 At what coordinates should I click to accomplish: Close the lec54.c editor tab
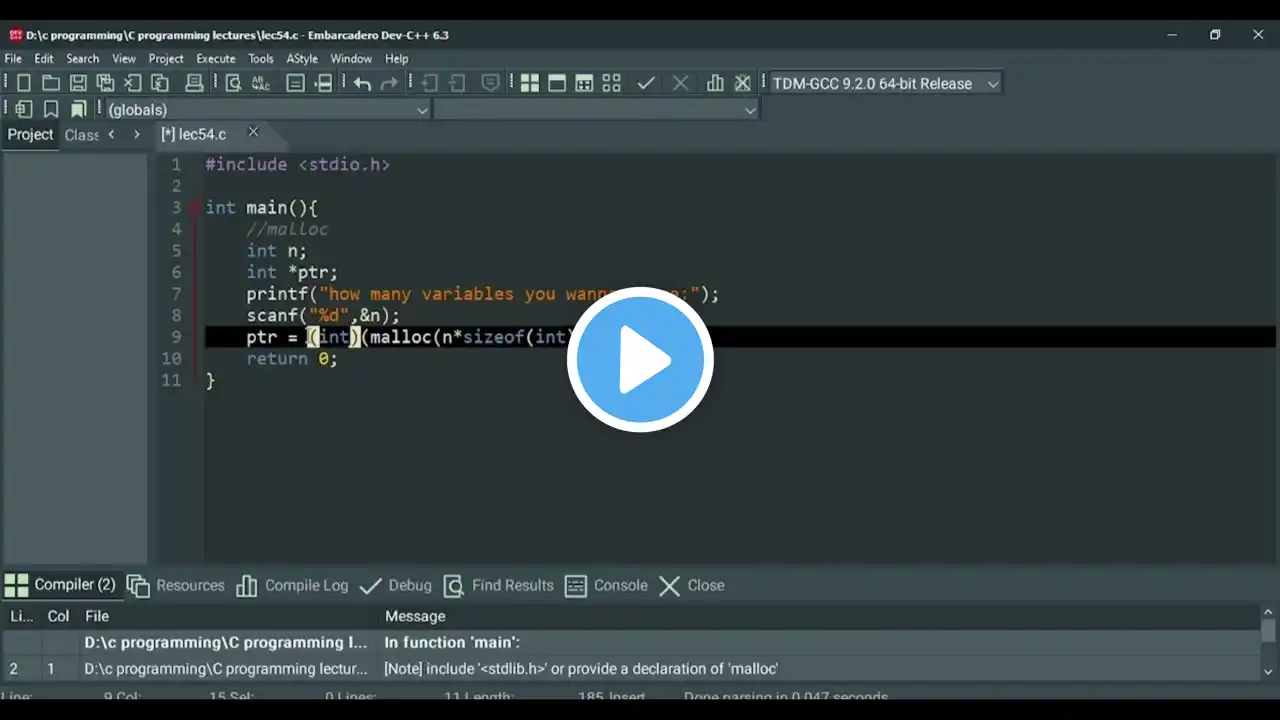click(x=253, y=132)
